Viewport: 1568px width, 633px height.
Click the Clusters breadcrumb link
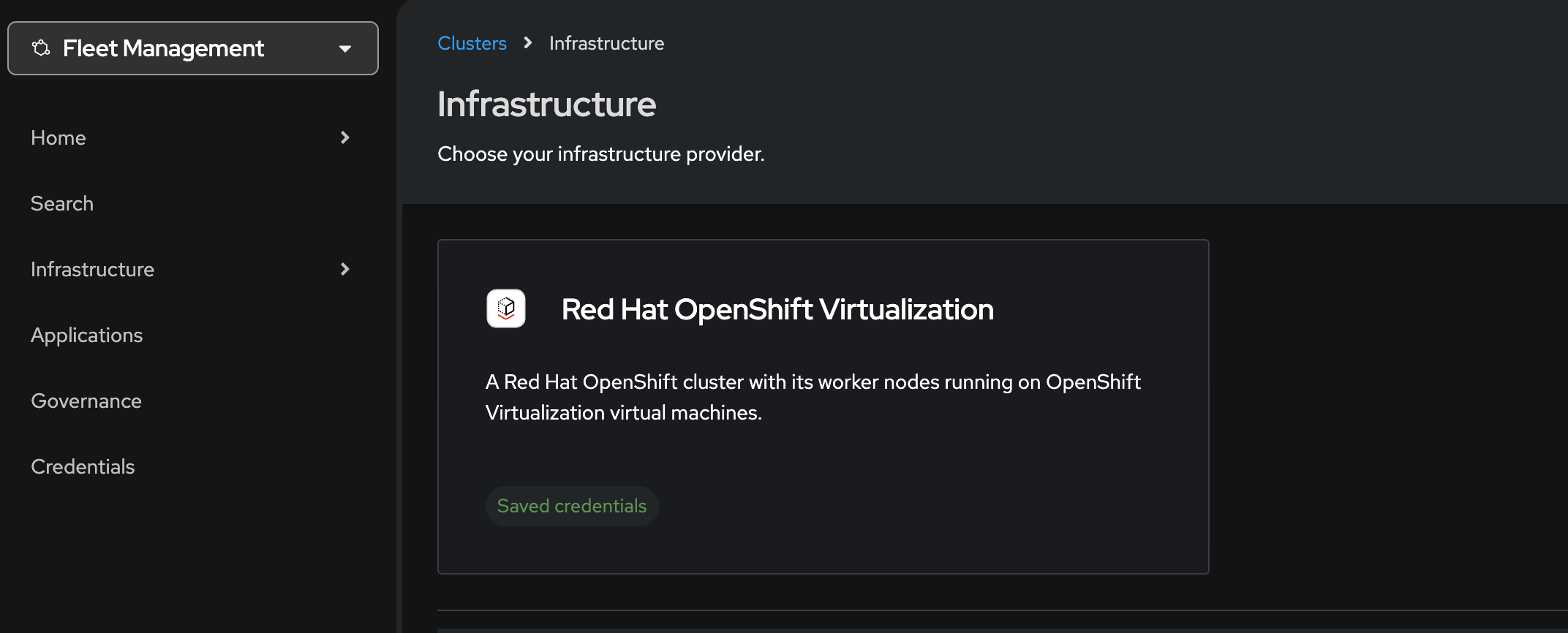[472, 43]
